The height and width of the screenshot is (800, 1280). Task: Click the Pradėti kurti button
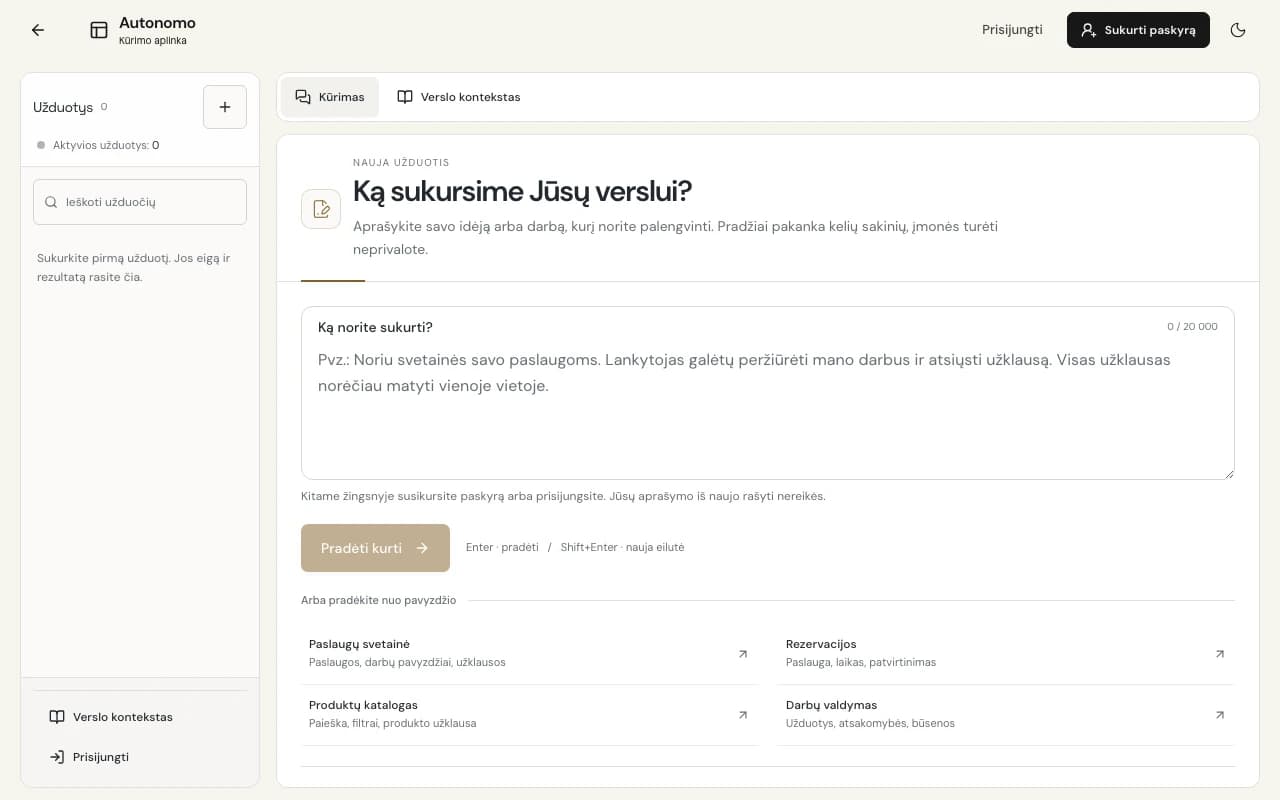tap(375, 548)
